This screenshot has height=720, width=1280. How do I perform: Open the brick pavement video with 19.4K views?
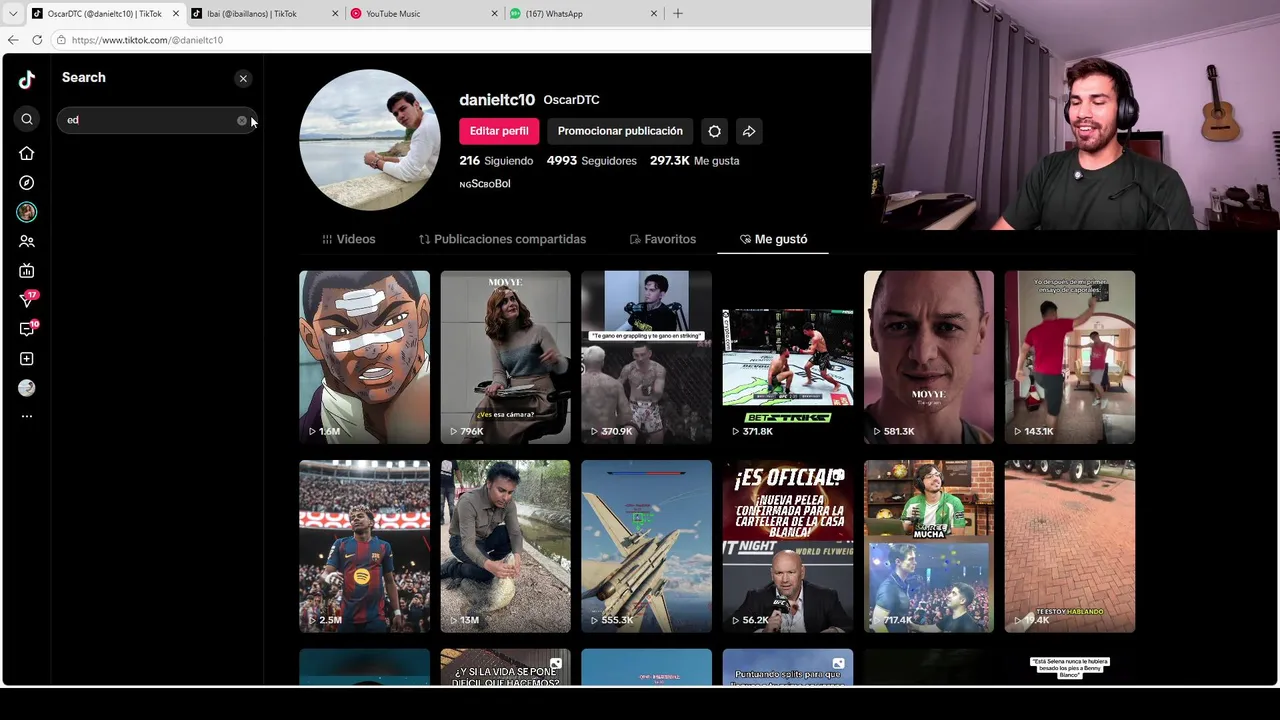[1070, 546]
